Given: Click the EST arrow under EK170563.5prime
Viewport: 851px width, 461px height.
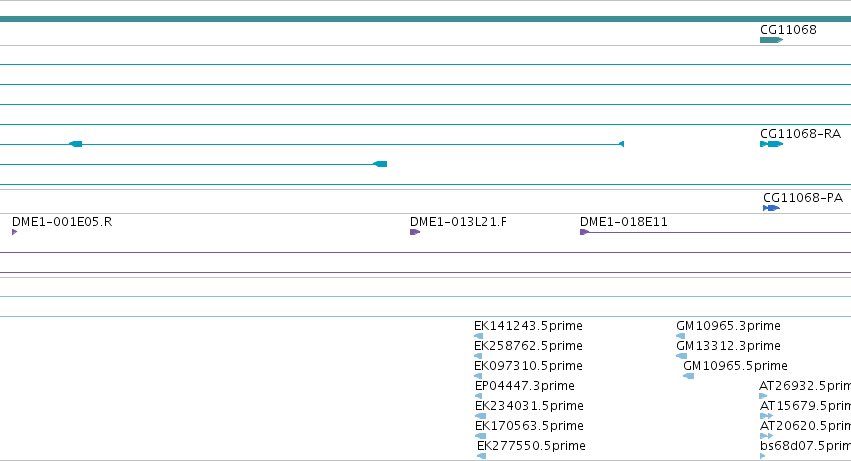Looking at the screenshot, I should (x=480, y=436).
